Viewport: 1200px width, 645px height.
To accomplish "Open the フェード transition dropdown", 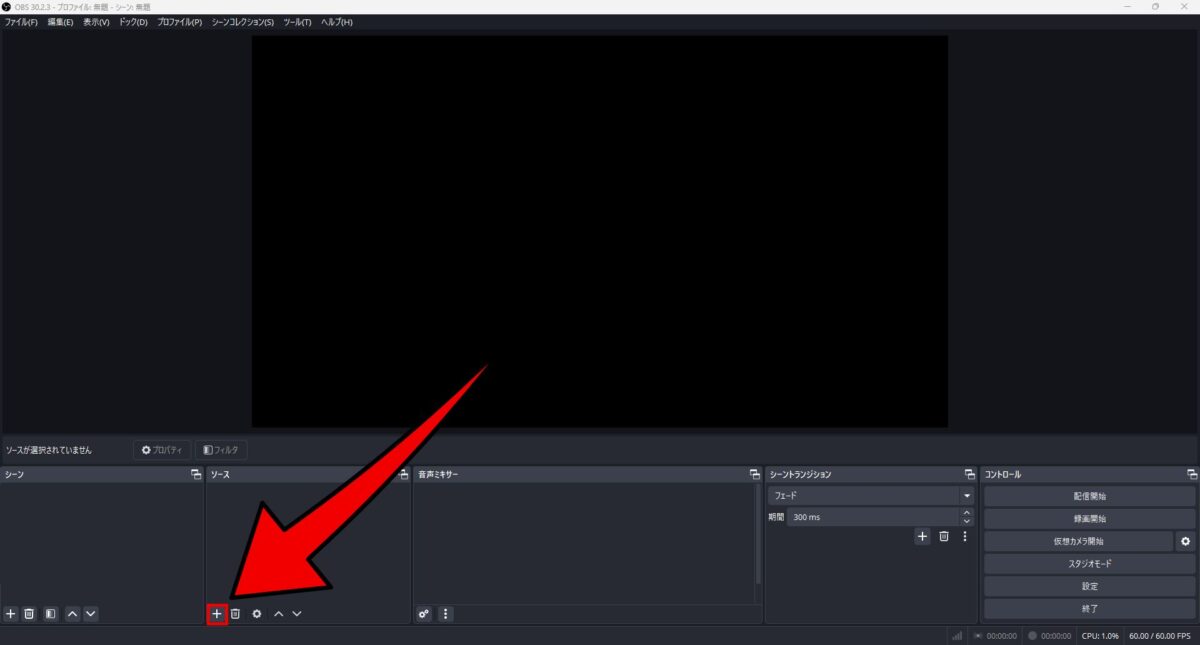I will [966, 495].
